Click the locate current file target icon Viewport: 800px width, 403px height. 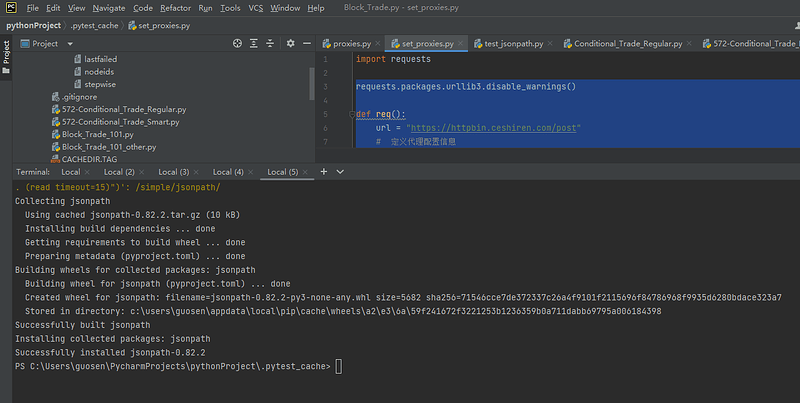click(x=237, y=43)
